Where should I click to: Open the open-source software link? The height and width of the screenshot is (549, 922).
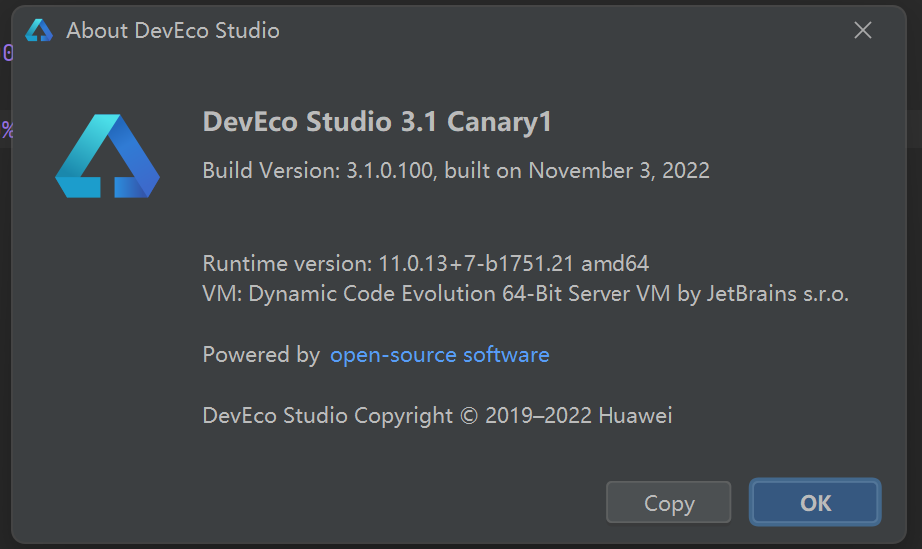(439, 355)
